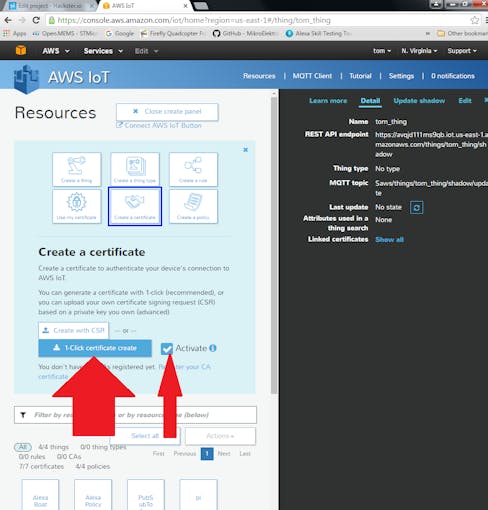Filter by 7/7 certificates
Screen dimensions: 488x510
pyautogui.click(x=41, y=467)
